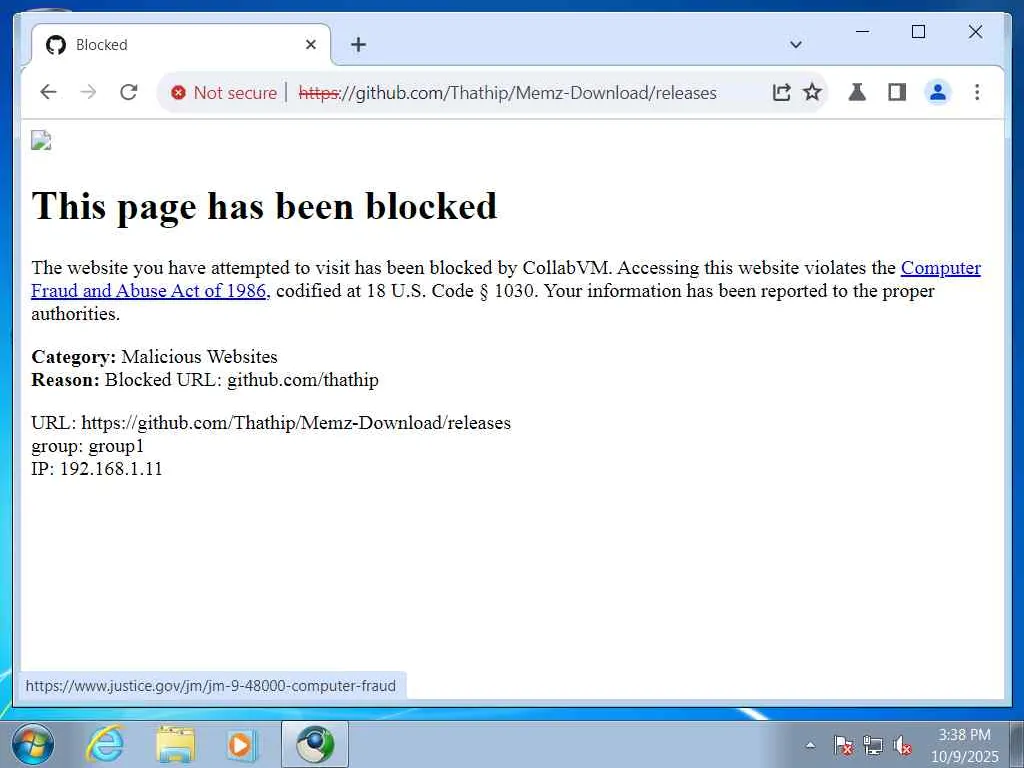Go back to the previous page
Viewport: 1024px width, 768px height.
[x=48, y=92]
